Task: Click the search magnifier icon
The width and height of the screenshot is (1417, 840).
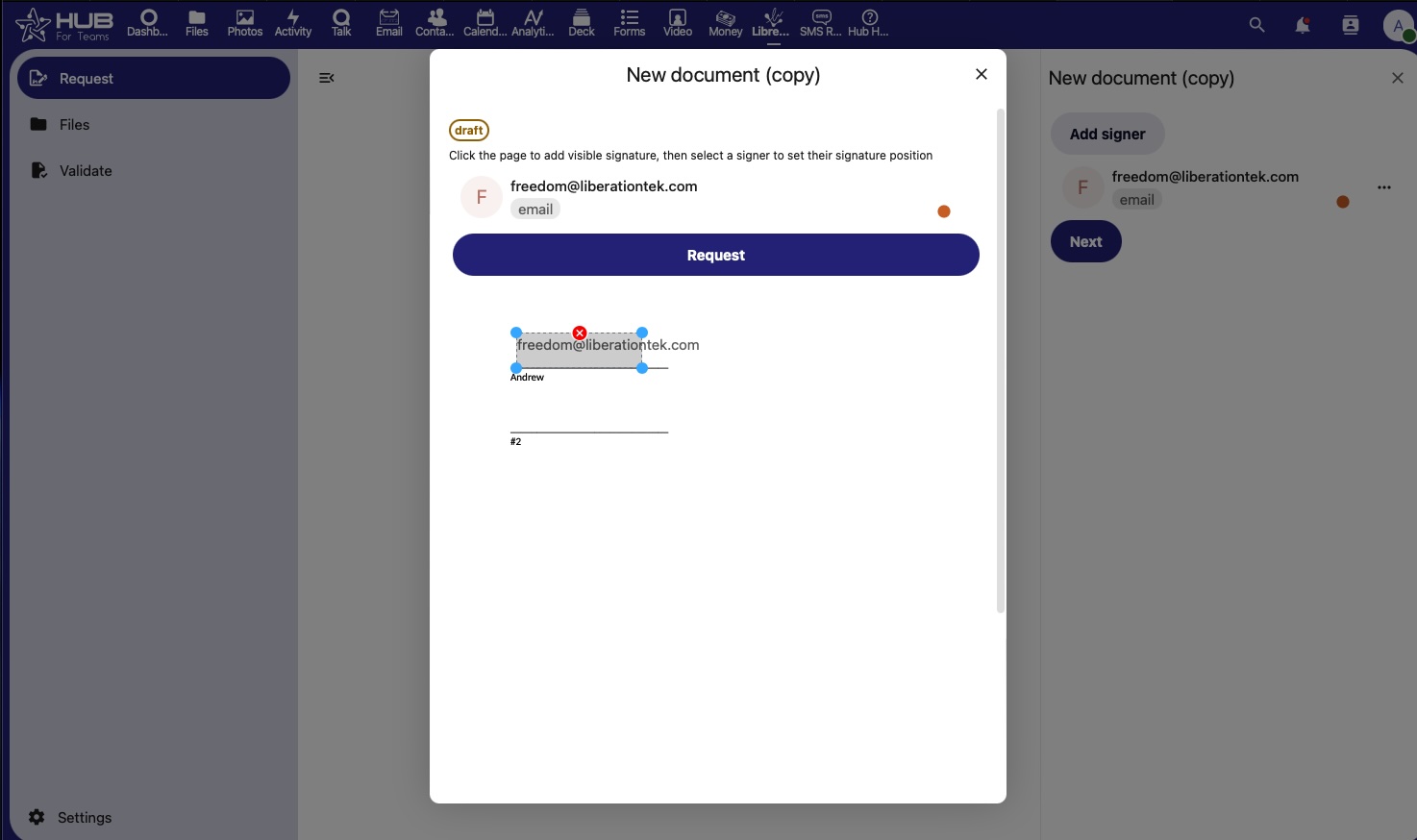Action: [1256, 25]
